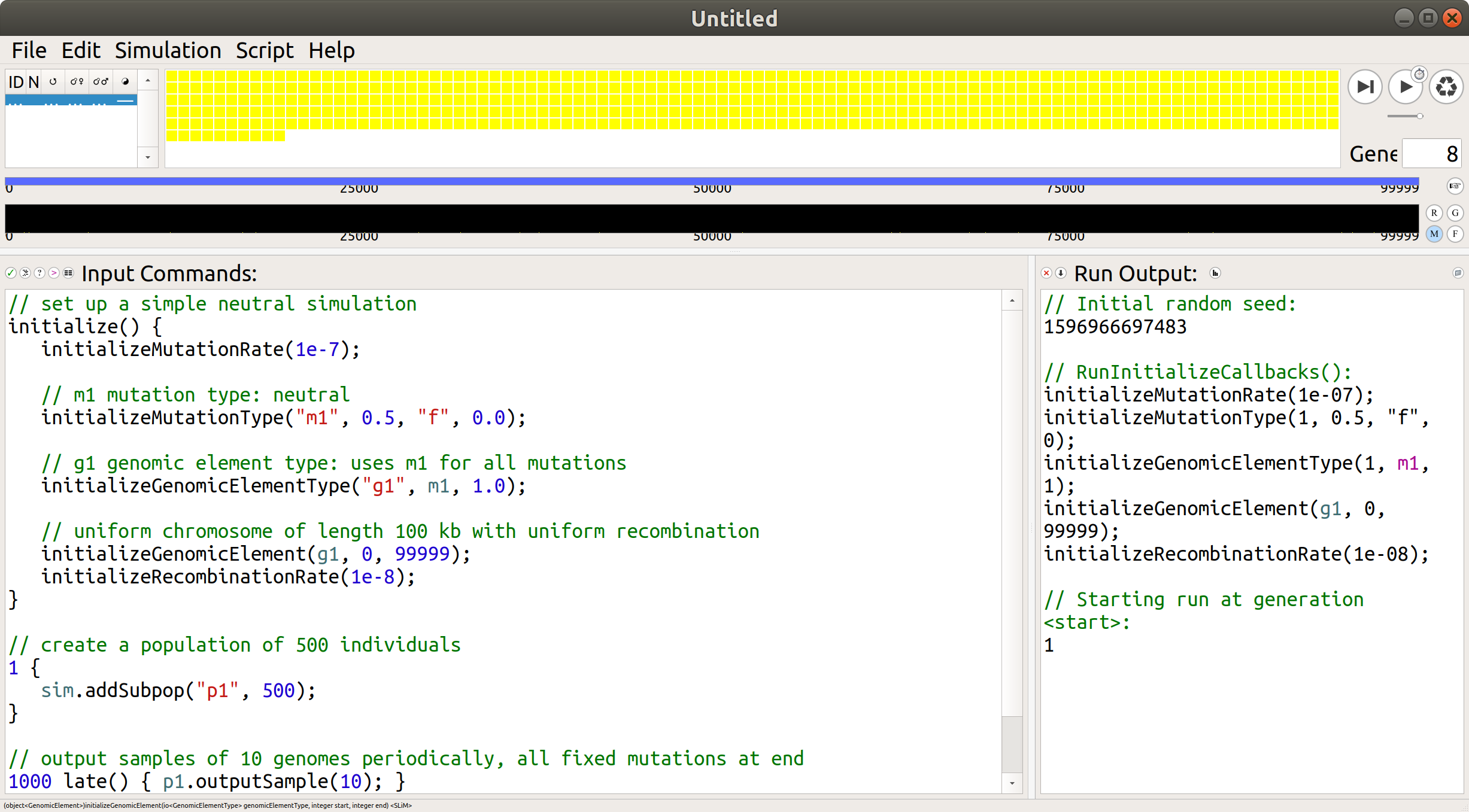Toggle mutation display with the M button
This screenshot has width=1469, height=812.
1434,234
